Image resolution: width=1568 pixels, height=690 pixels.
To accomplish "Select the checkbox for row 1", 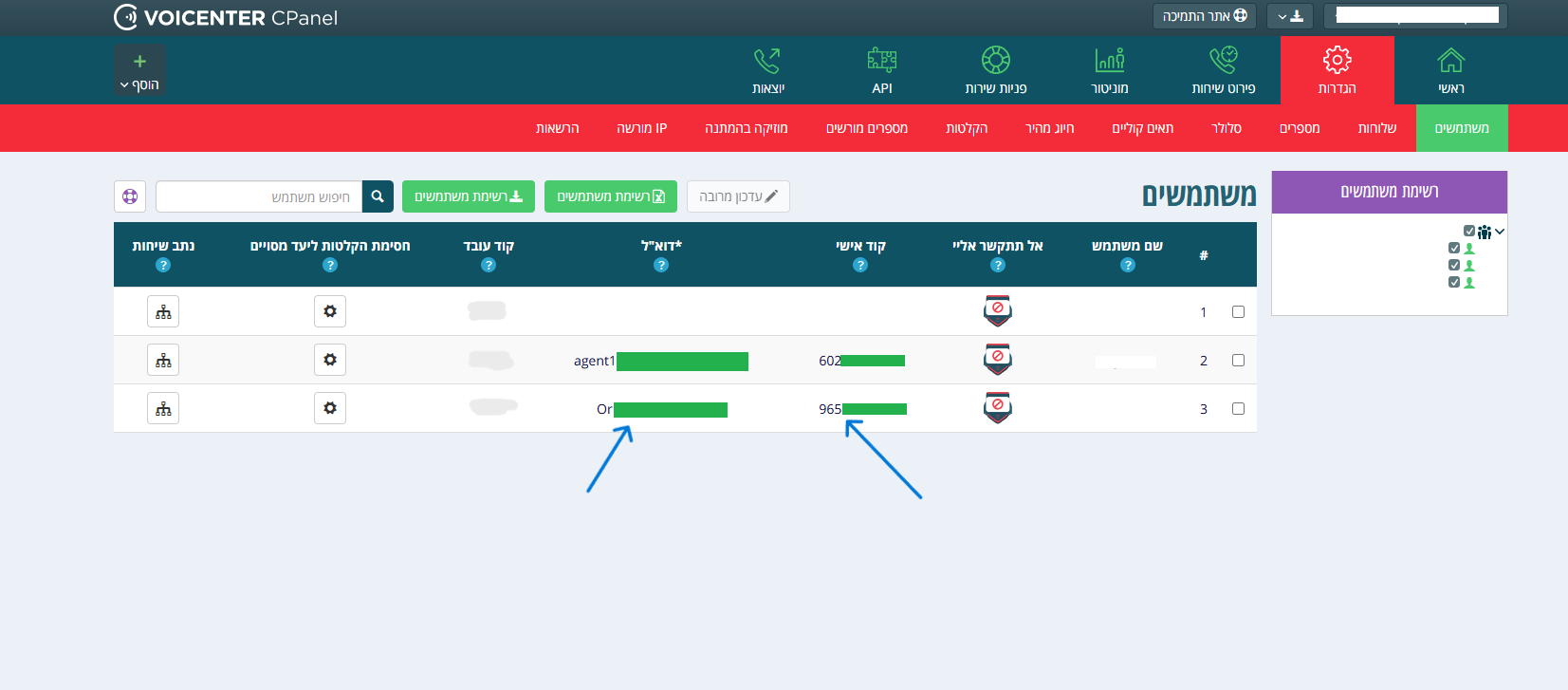I will [x=1238, y=311].
